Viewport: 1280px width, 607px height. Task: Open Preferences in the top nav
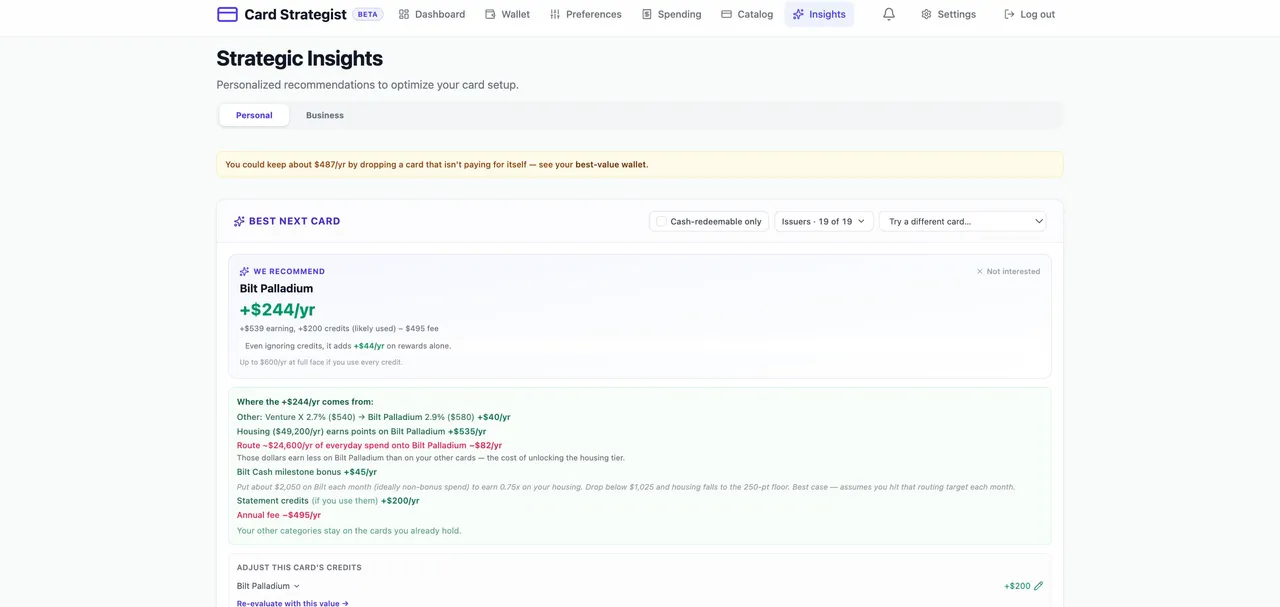585,14
